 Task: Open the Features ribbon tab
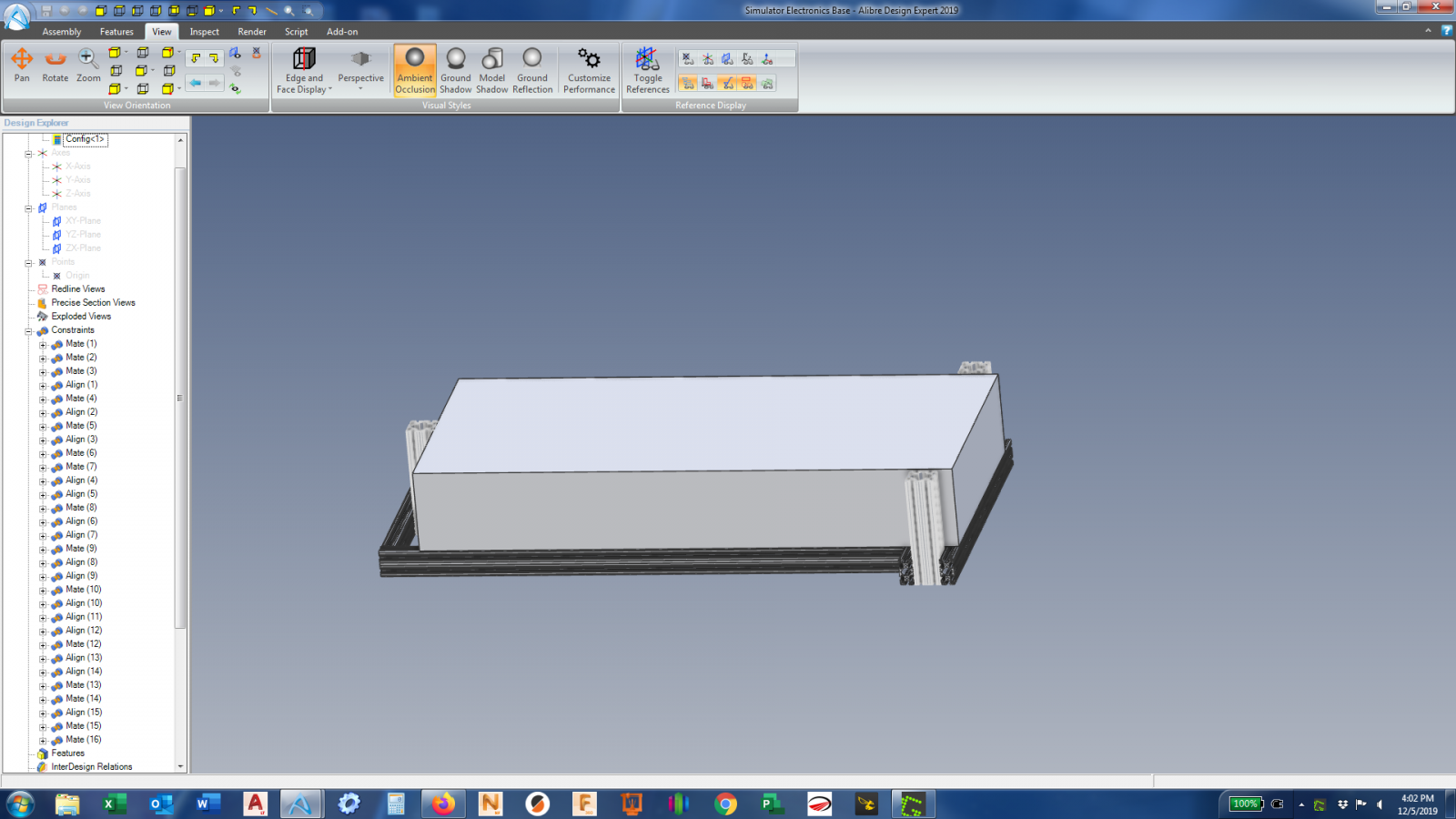pos(116,32)
